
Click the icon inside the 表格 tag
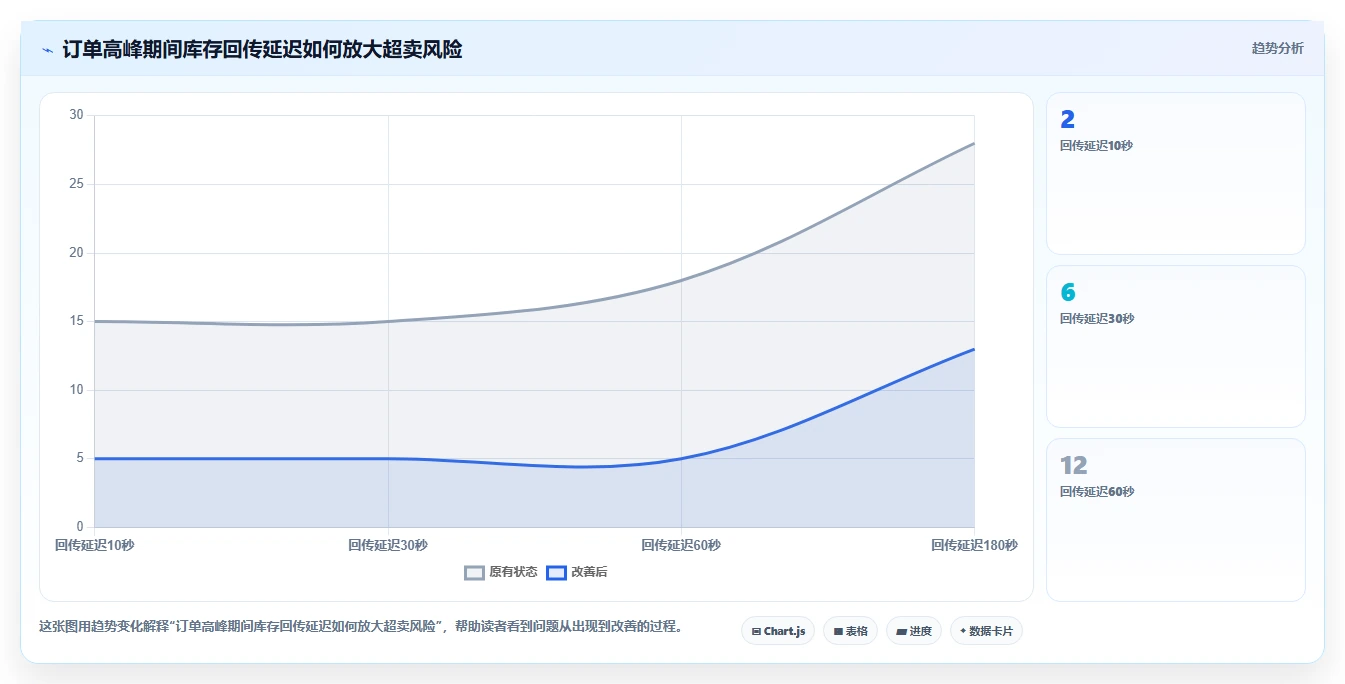[838, 632]
